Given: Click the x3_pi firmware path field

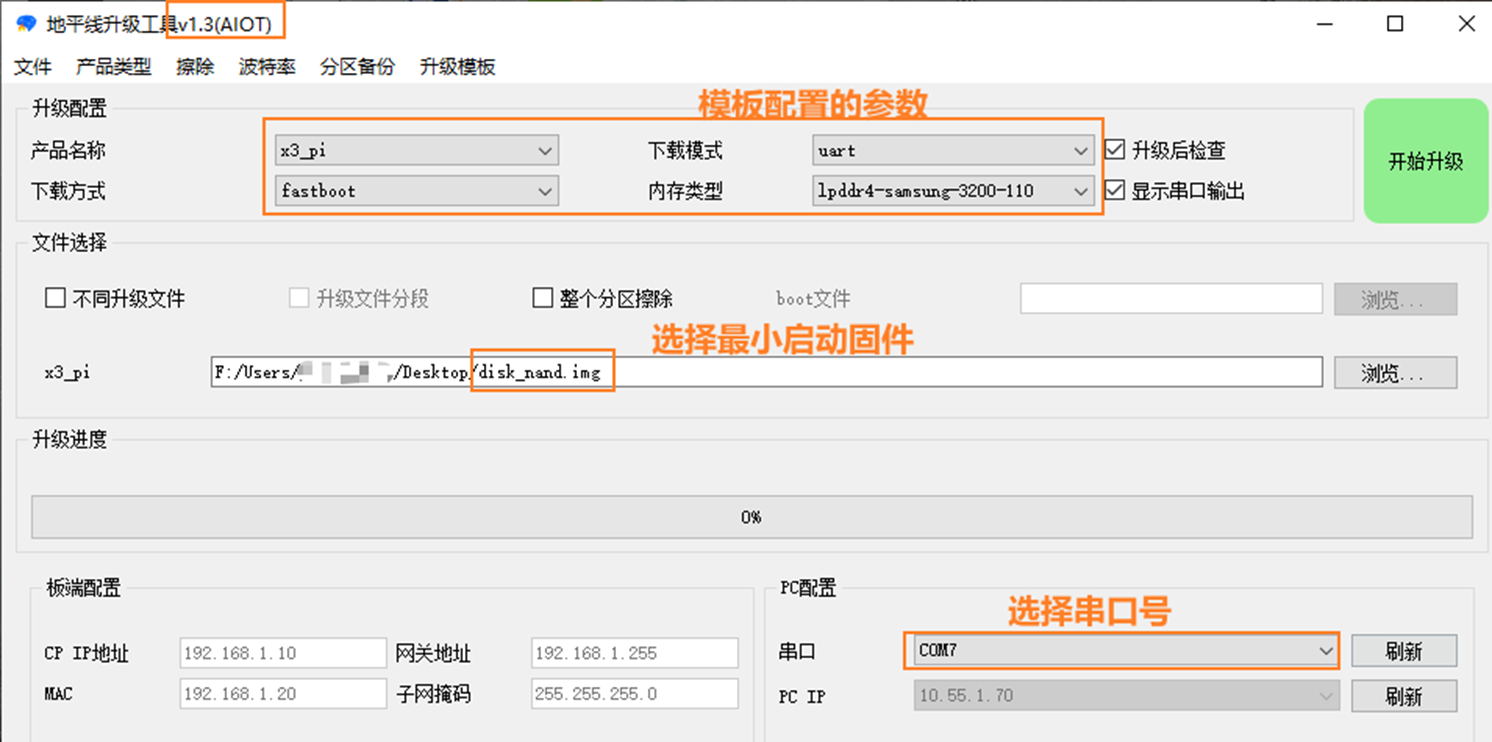Looking at the screenshot, I should click(767, 373).
